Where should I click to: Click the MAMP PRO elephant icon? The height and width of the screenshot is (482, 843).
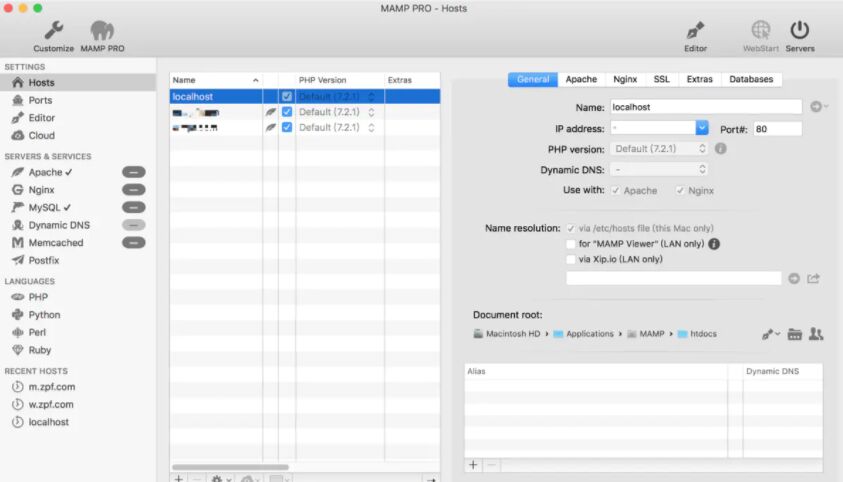click(x=102, y=31)
